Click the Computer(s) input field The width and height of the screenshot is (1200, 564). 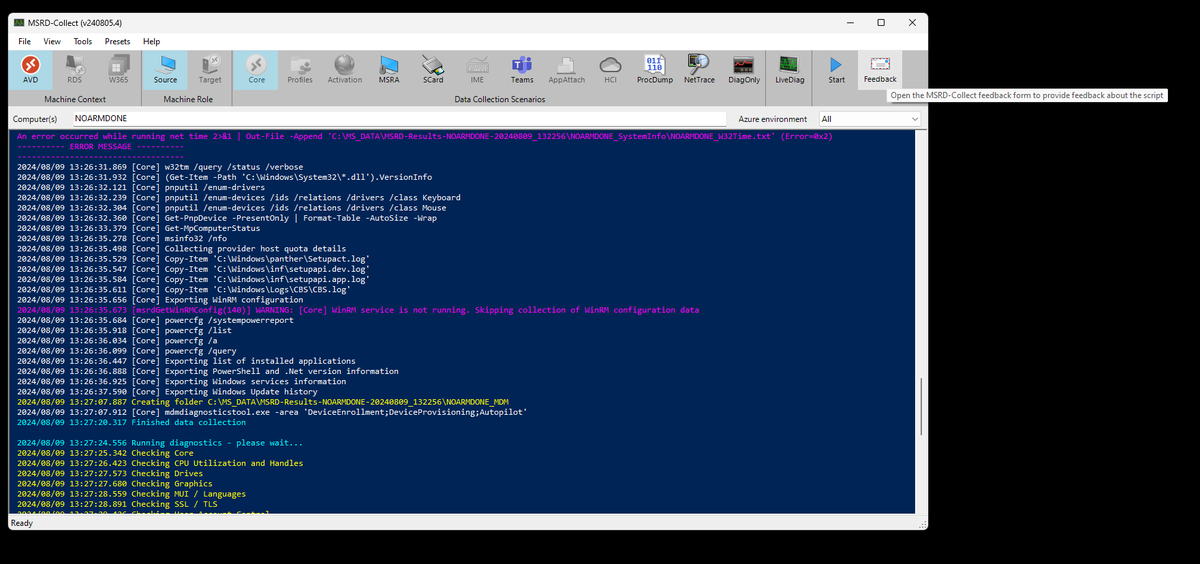coord(400,118)
